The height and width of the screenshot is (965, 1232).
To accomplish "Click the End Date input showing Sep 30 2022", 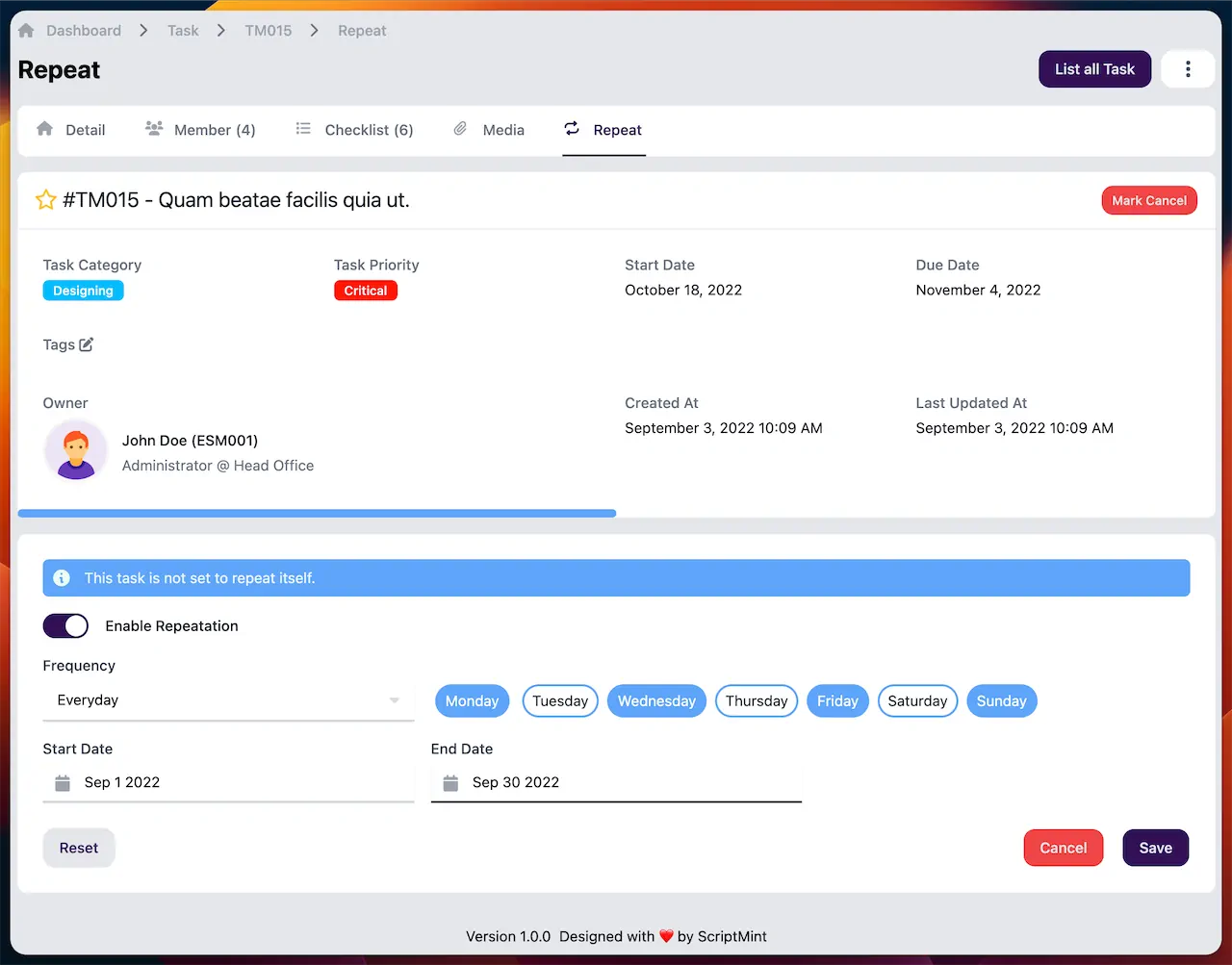I will pyautogui.click(x=616, y=783).
